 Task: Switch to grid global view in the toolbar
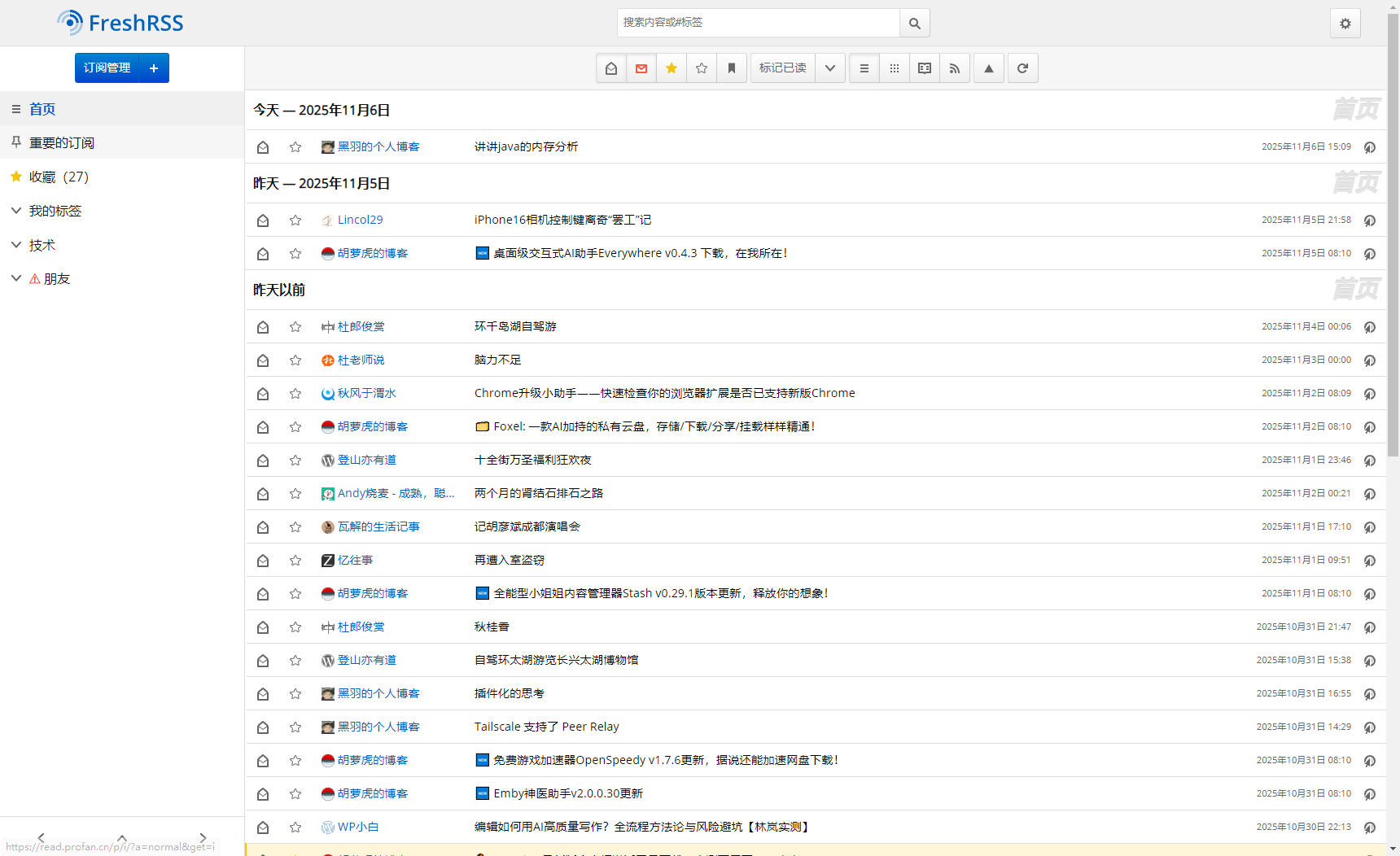[x=895, y=68]
